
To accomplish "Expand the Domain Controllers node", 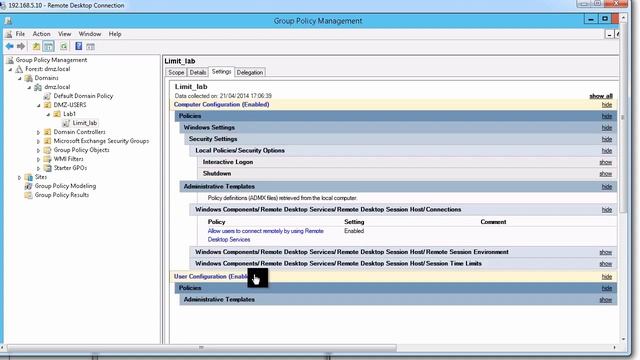I will pos(39,132).
